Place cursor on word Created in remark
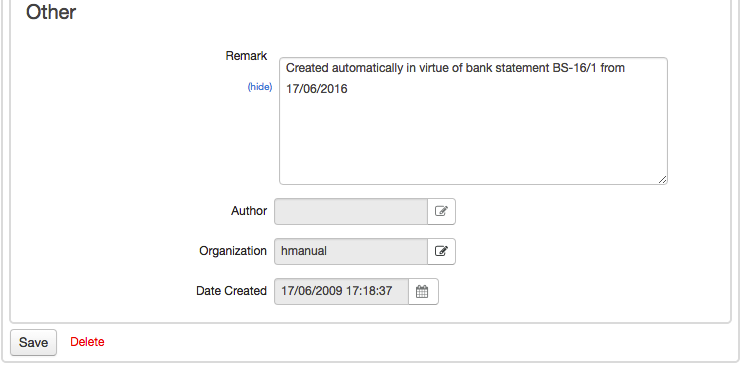 click(x=307, y=68)
